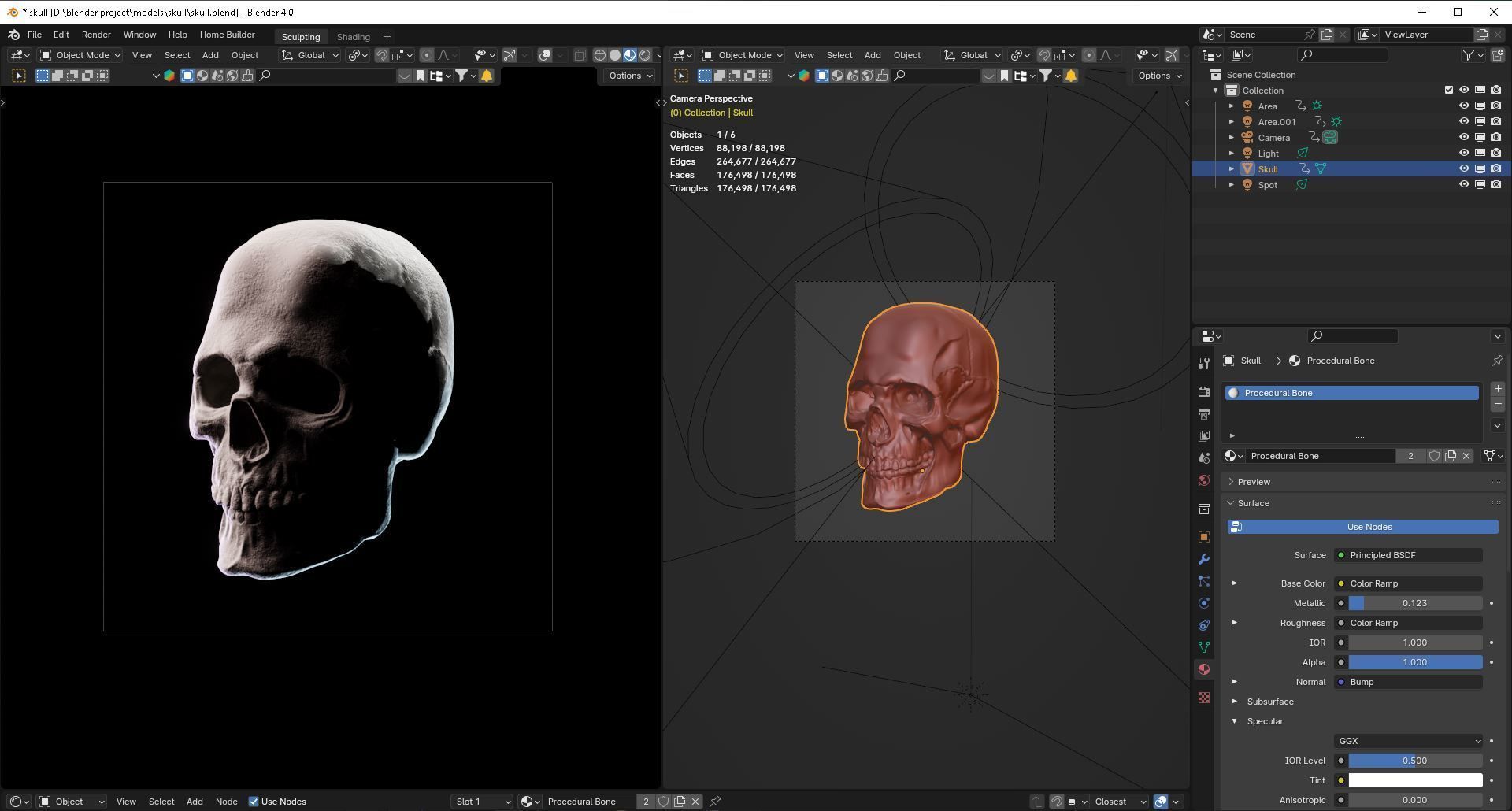This screenshot has height=811, width=1512.
Task: Open the Material properties tab
Action: coord(1203,669)
